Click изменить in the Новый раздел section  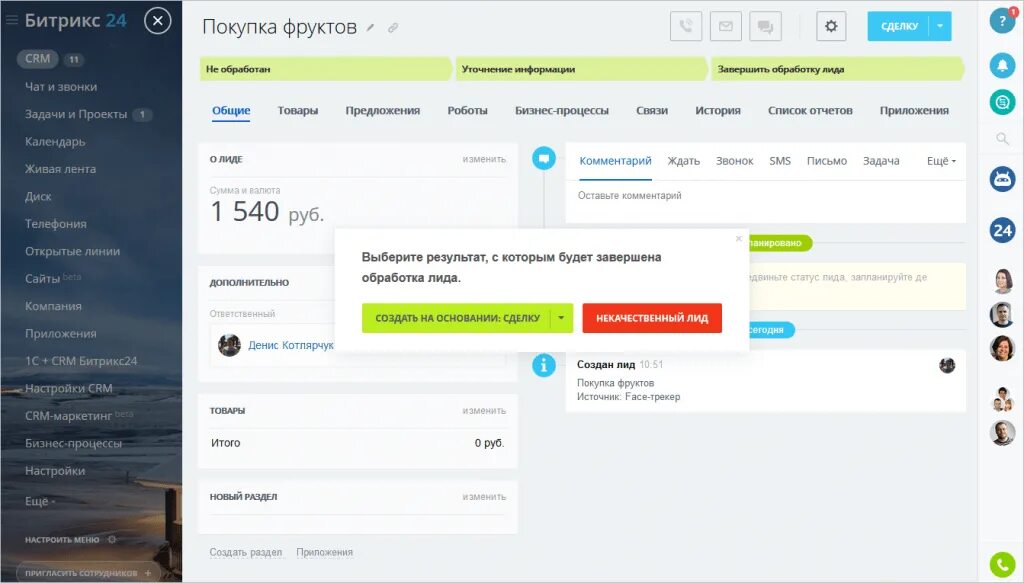(x=484, y=497)
